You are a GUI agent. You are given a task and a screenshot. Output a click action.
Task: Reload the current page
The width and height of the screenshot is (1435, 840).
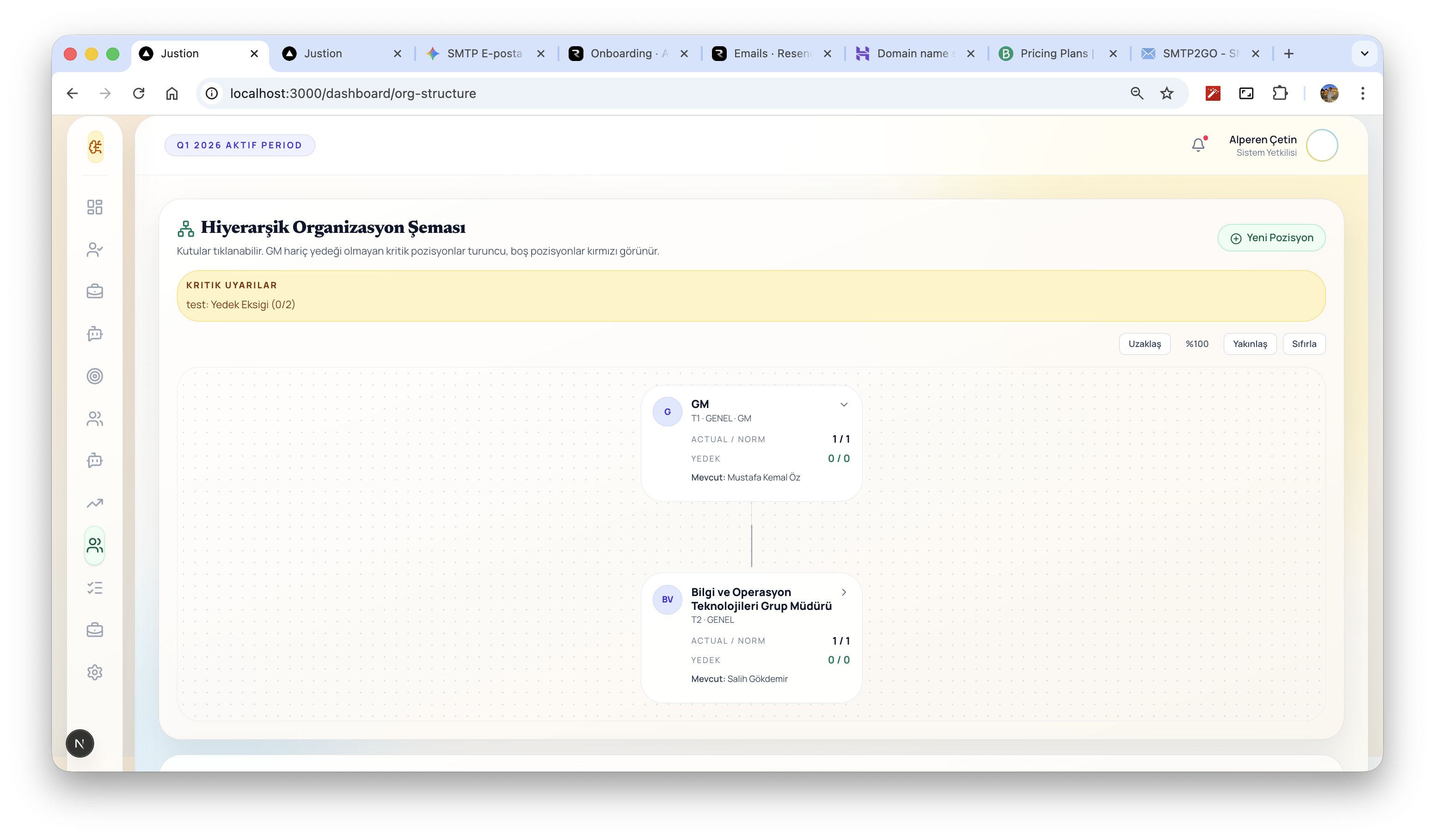click(x=138, y=93)
